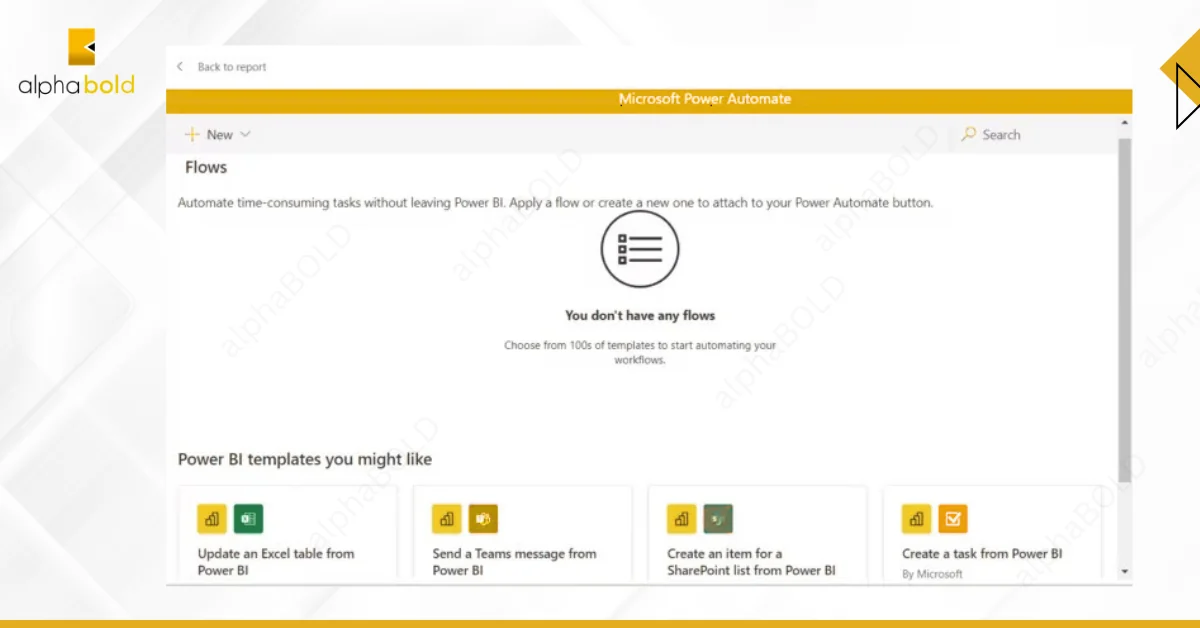Click the Power BI icon on the Teams template

pos(447,519)
